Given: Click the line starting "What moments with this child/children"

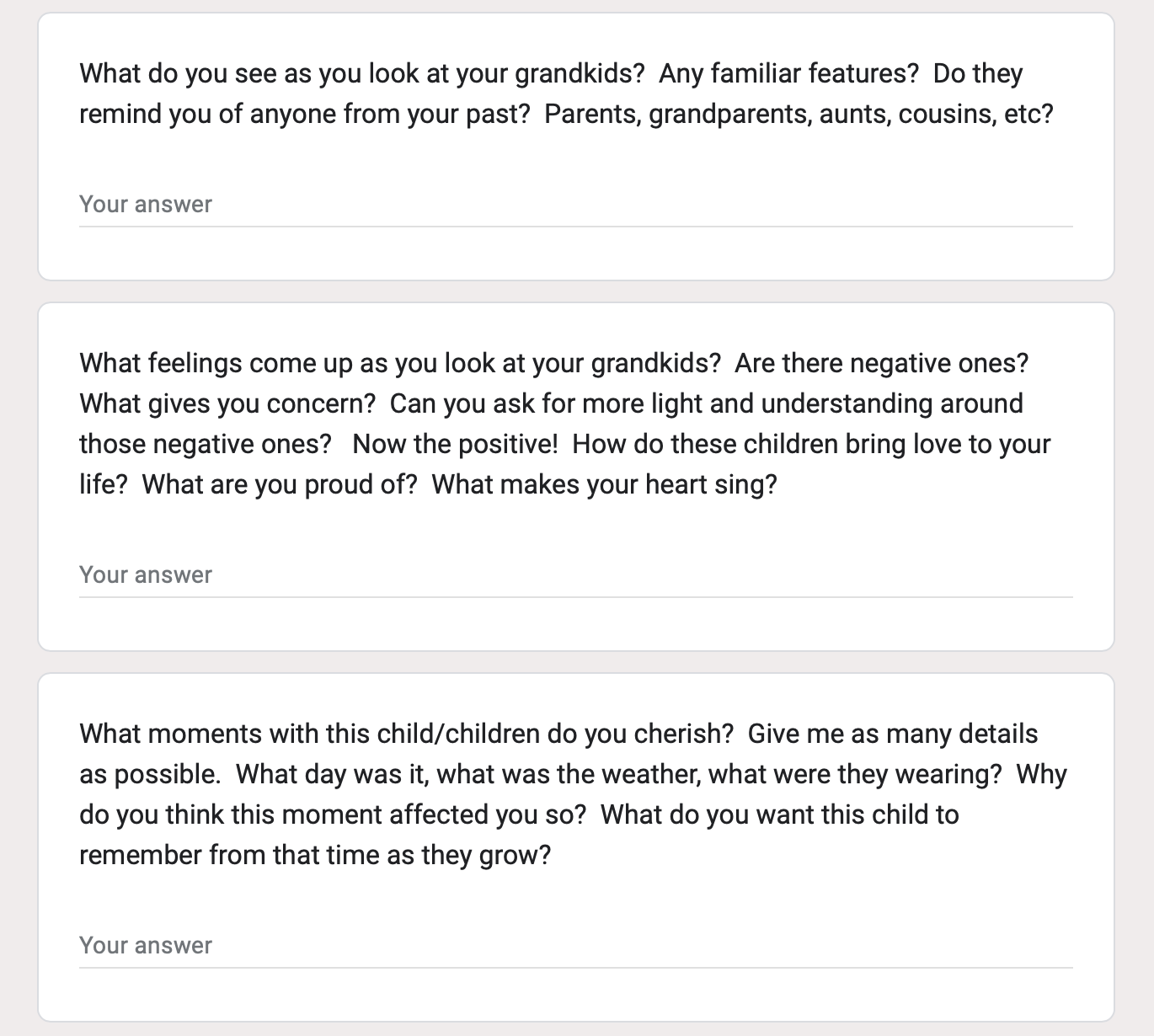Looking at the screenshot, I should pos(558,734).
